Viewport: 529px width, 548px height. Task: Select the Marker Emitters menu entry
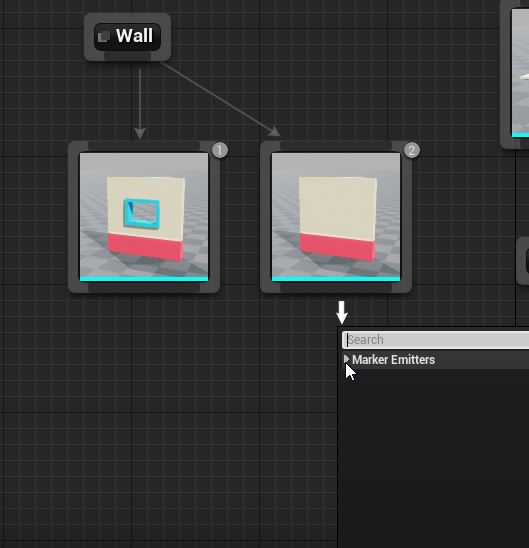pyautogui.click(x=393, y=360)
